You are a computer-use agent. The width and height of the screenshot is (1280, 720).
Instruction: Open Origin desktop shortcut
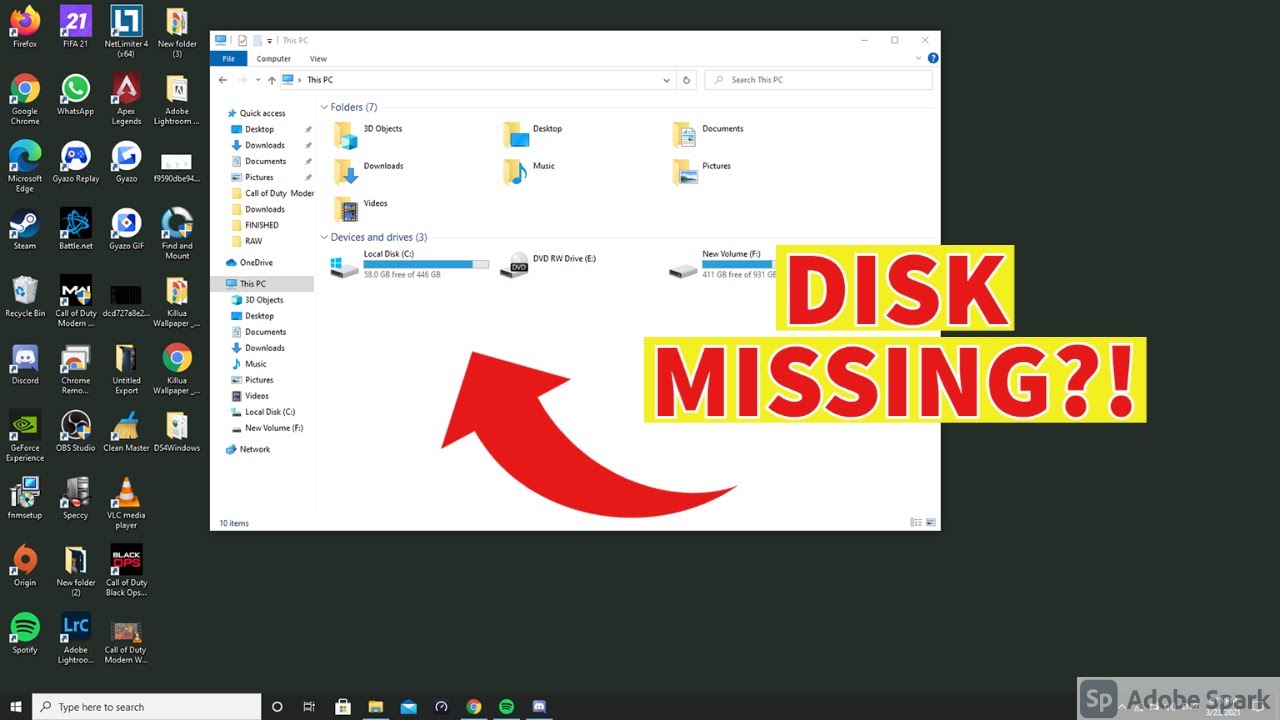coord(25,565)
